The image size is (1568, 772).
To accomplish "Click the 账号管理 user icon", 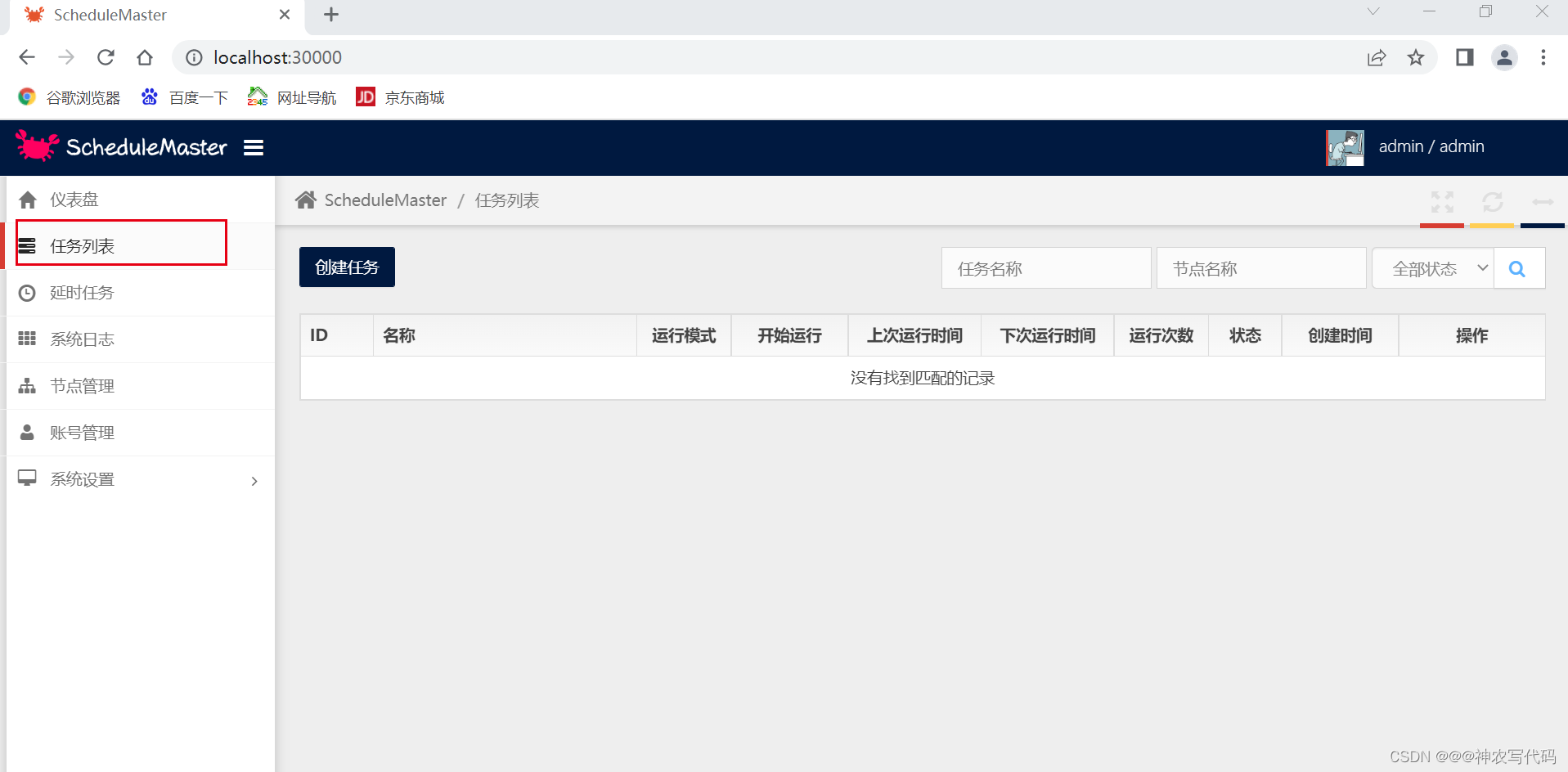I will (x=27, y=432).
